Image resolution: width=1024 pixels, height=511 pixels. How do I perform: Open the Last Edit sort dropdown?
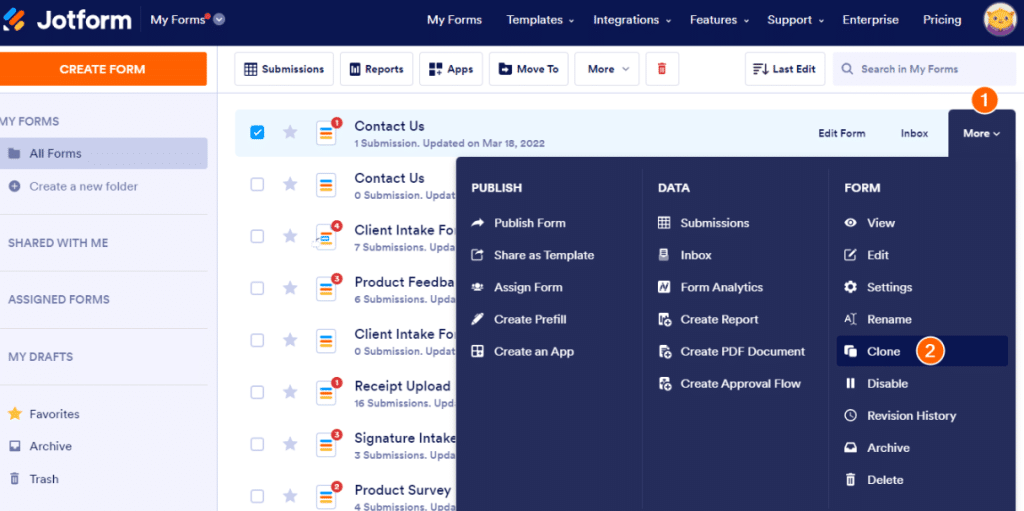(785, 69)
